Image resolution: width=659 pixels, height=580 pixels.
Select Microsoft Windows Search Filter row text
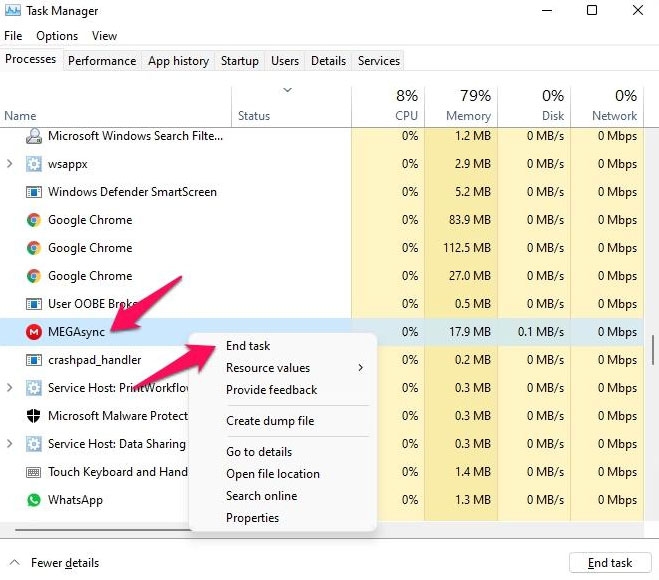pyautogui.click(x=135, y=136)
